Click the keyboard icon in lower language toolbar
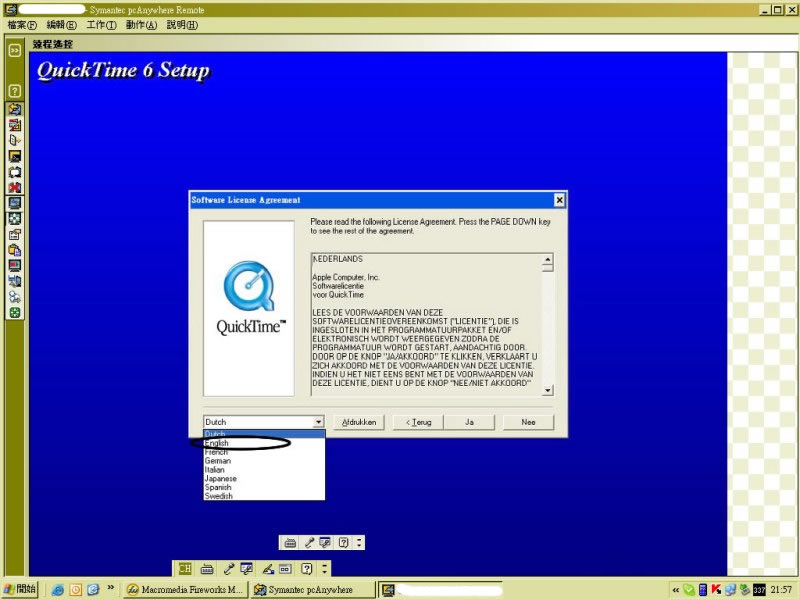 click(x=207, y=568)
